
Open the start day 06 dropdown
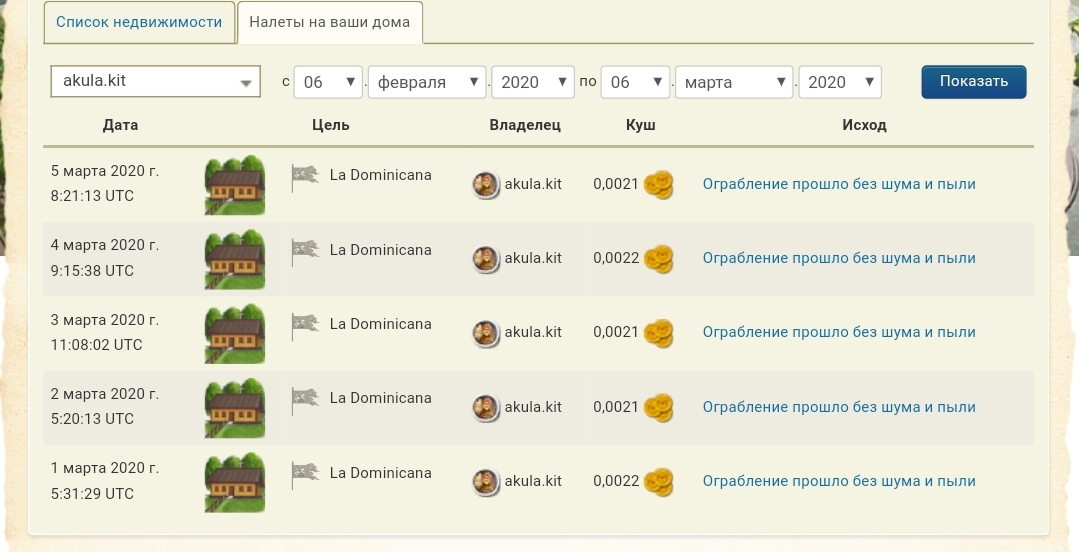328,82
